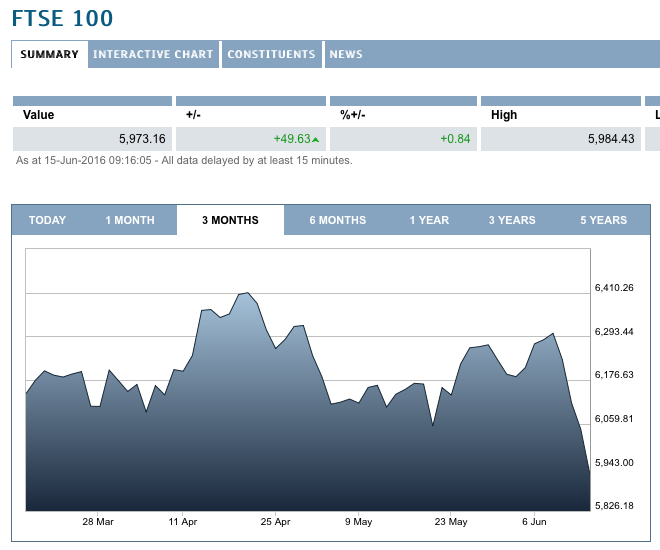The width and height of the screenshot is (660, 550).
Task: Click the Value column header
Action: click(x=38, y=115)
